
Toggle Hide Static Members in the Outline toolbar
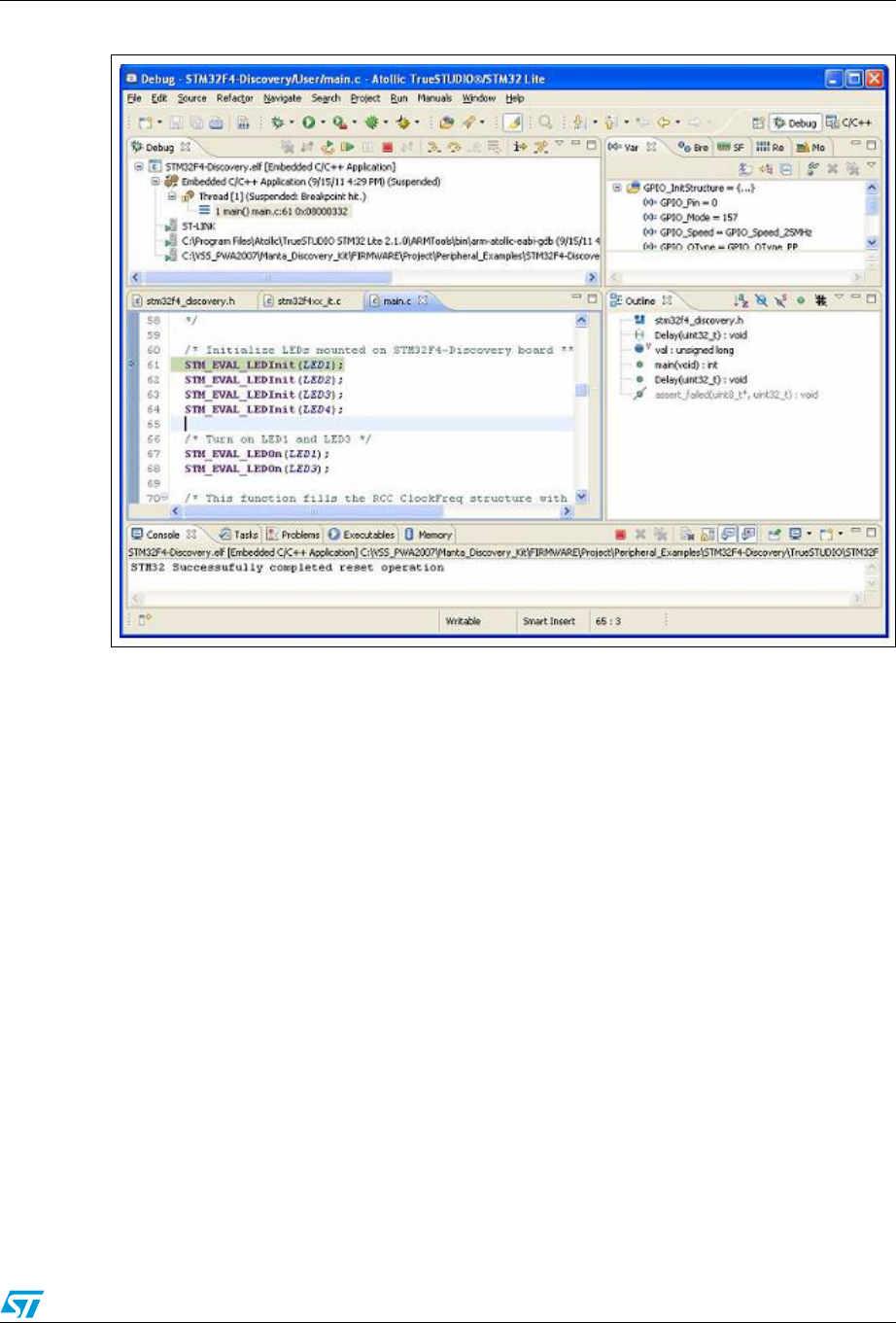coord(780,300)
